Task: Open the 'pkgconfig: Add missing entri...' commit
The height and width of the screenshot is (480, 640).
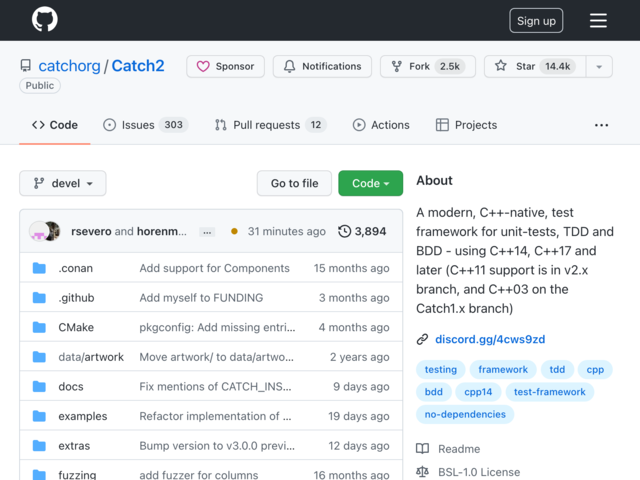Action: (217, 327)
